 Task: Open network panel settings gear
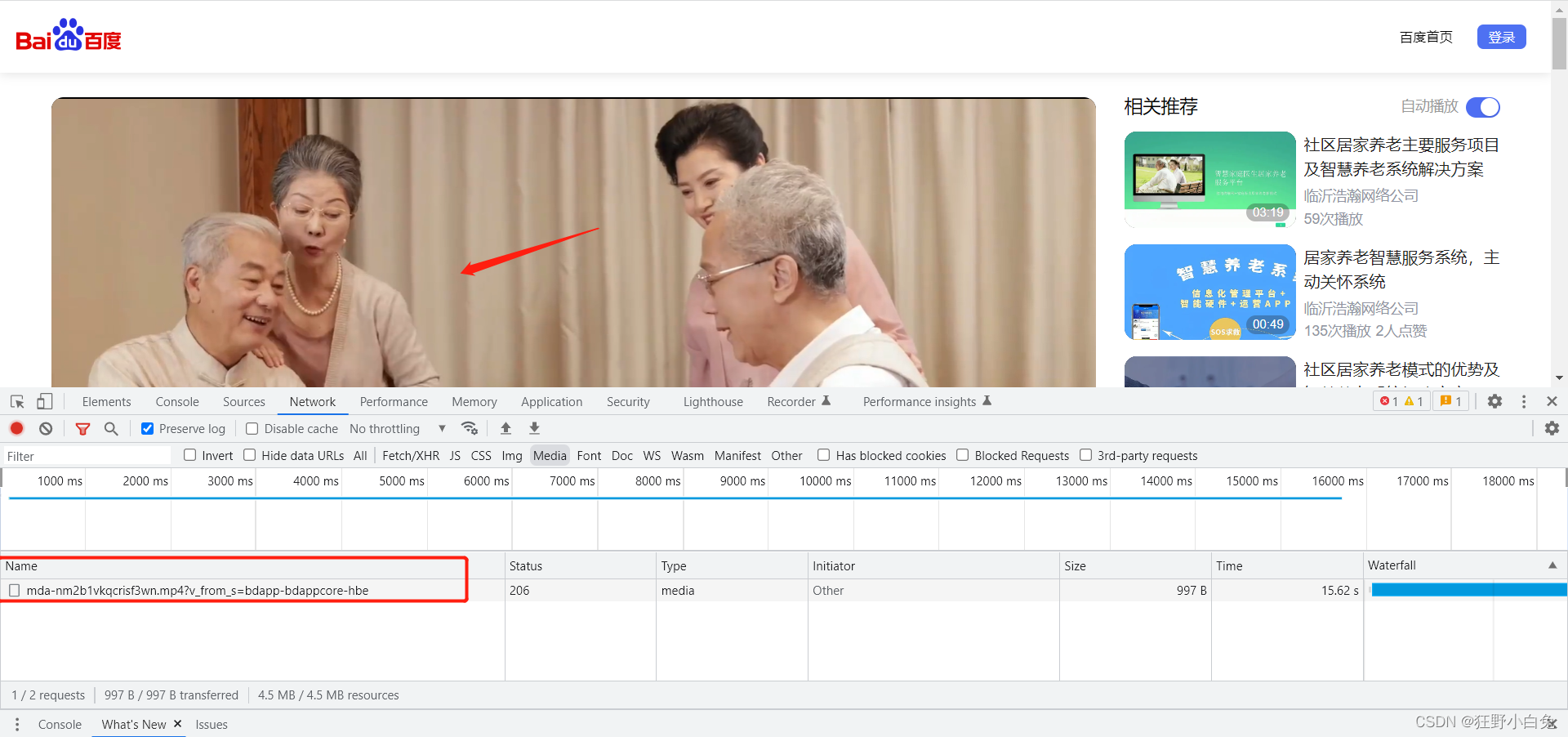click(x=1552, y=428)
